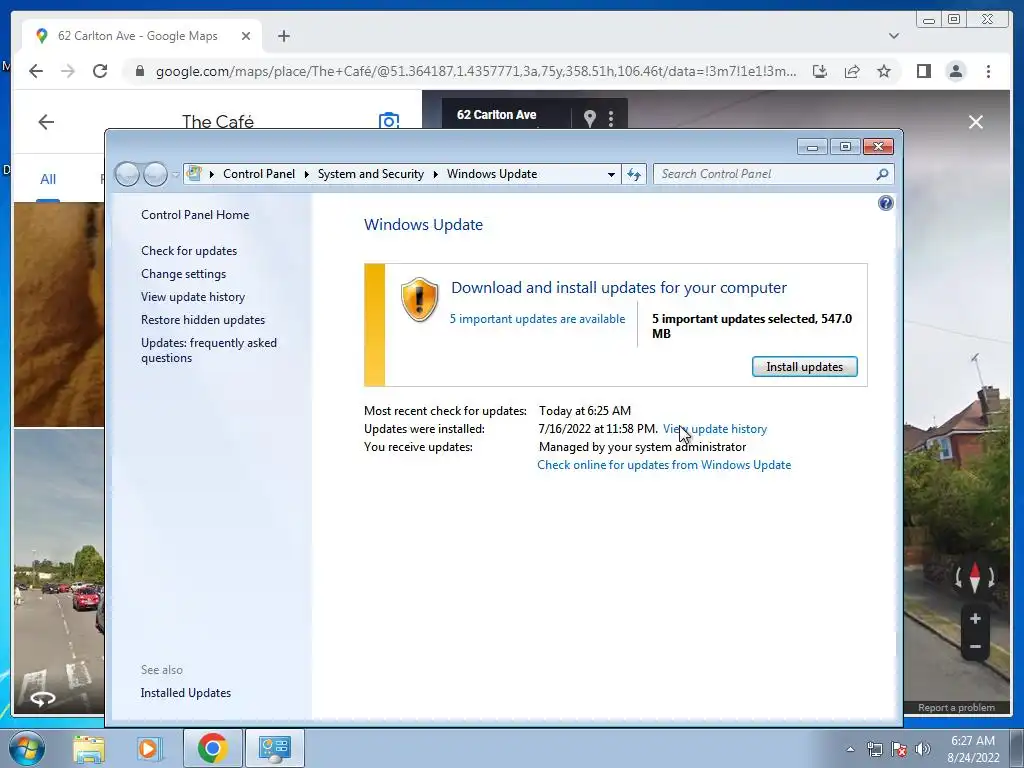The height and width of the screenshot is (768, 1024).
Task: Open 5 important updates are available link
Action: point(537,319)
